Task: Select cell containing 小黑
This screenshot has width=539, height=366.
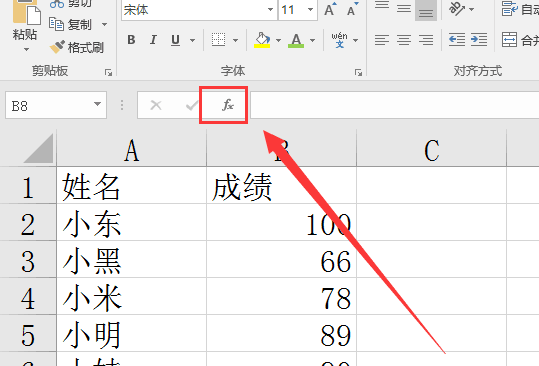Action: [132, 260]
